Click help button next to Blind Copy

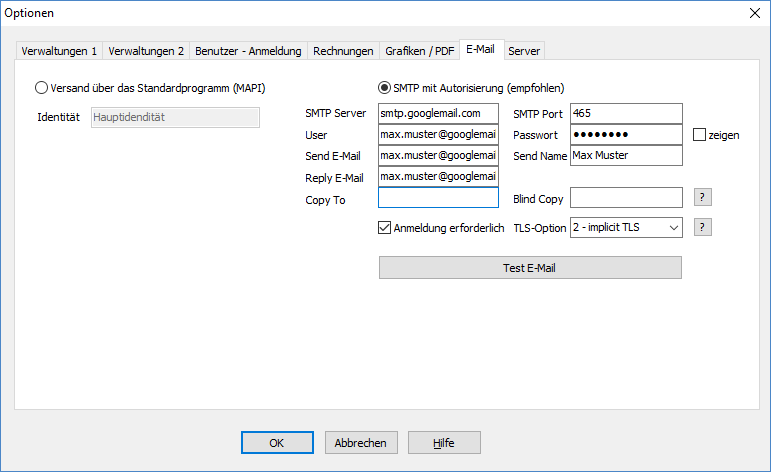pyautogui.click(x=703, y=198)
